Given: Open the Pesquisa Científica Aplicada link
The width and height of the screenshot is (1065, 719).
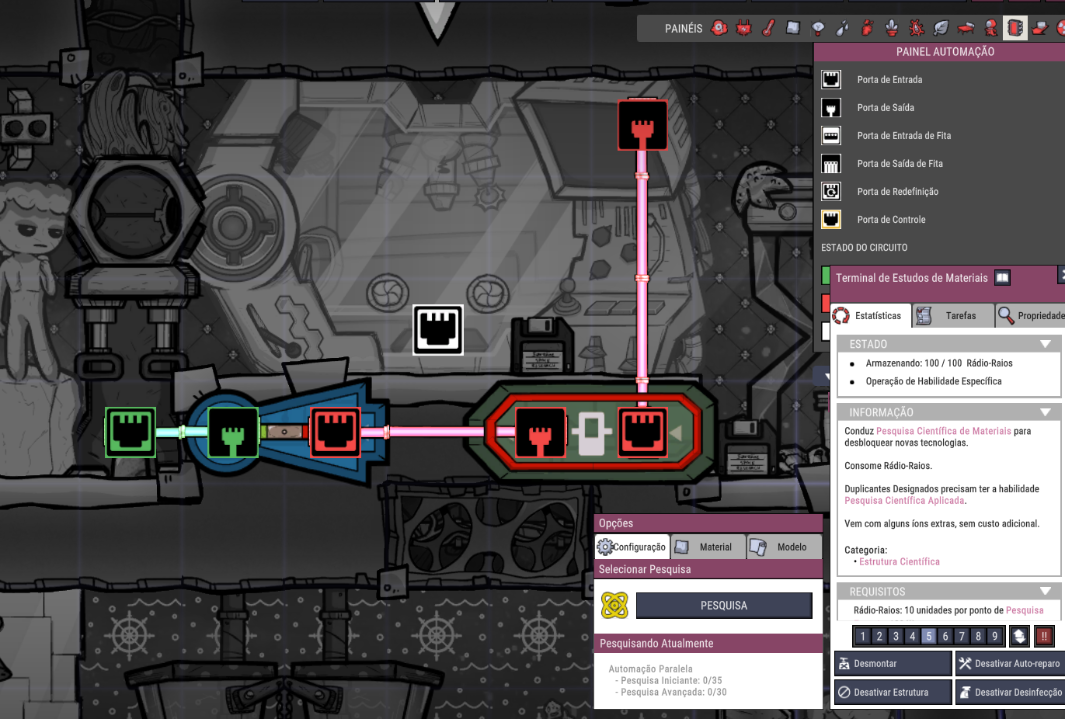Looking at the screenshot, I should (904, 500).
